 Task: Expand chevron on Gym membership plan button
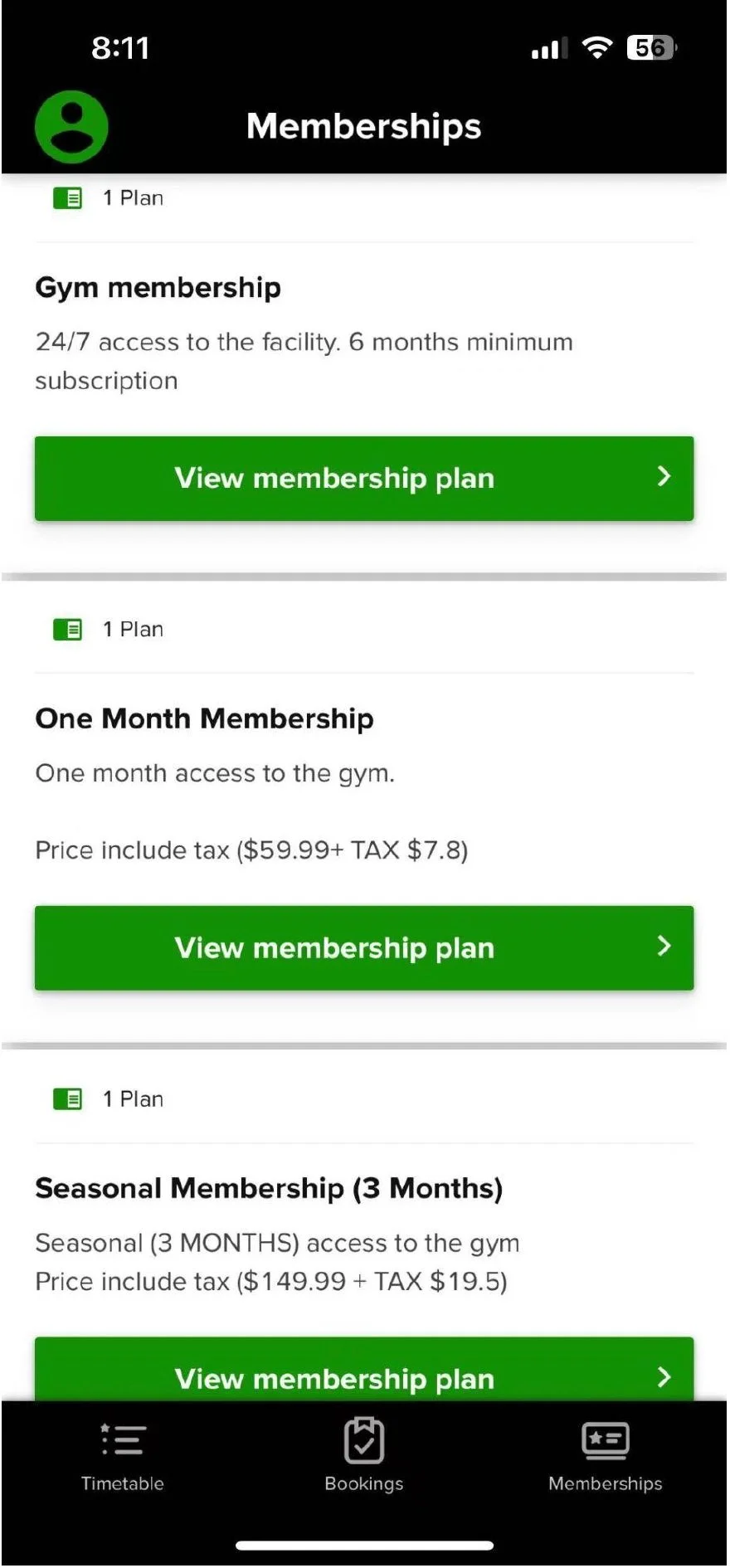coord(664,476)
